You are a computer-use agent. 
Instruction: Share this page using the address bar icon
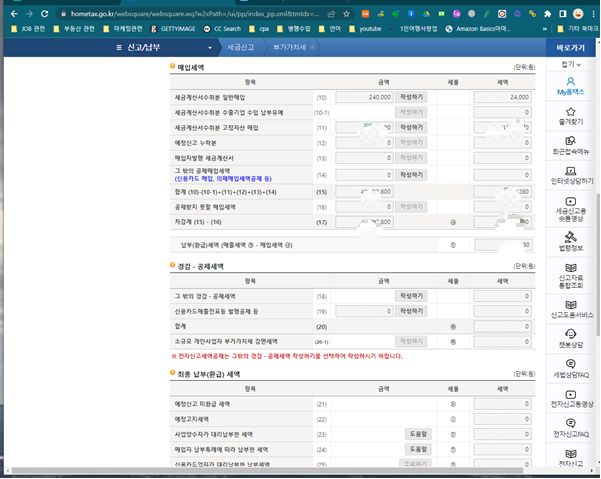coord(331,14)
